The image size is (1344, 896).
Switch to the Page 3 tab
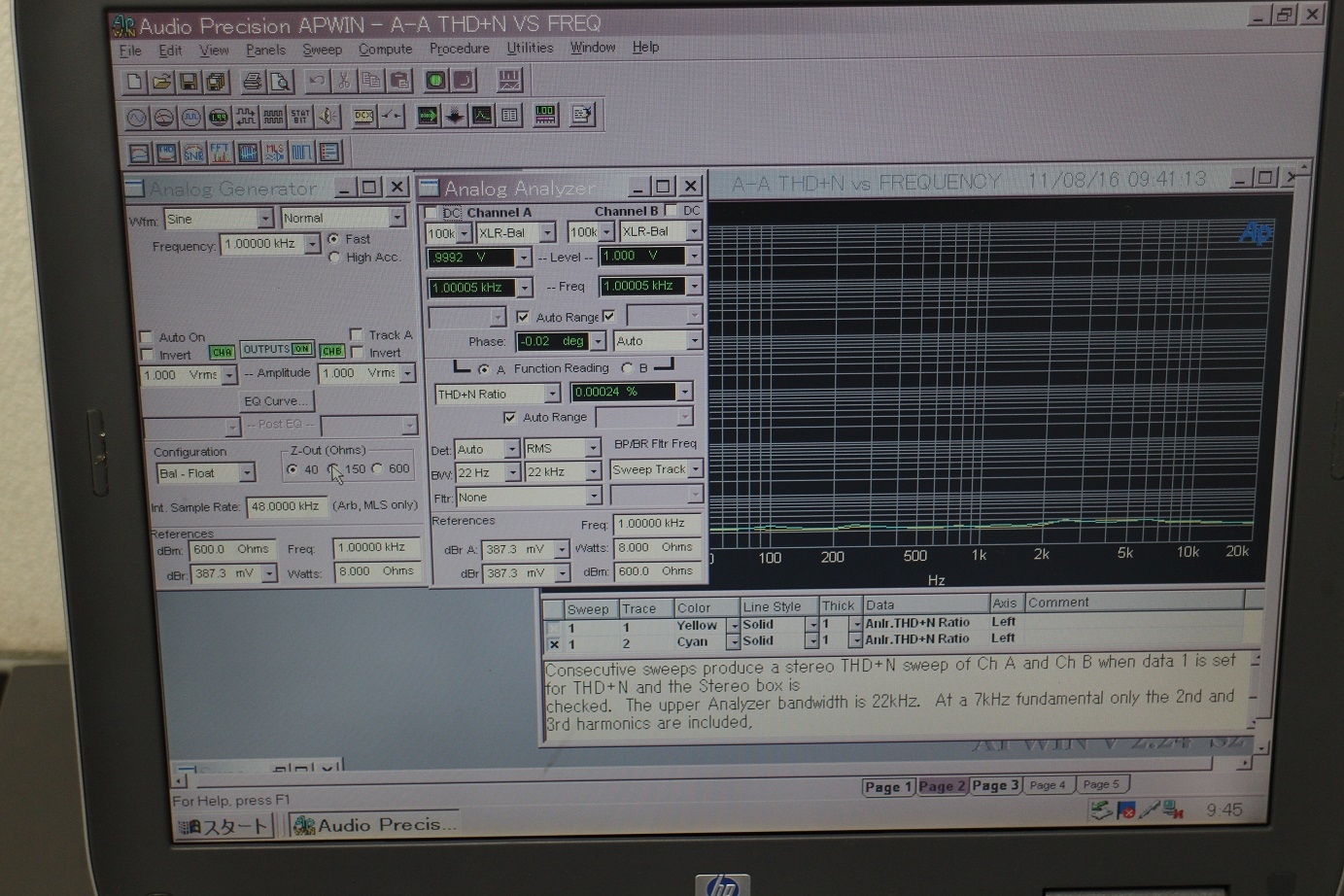tap(995, 785)
